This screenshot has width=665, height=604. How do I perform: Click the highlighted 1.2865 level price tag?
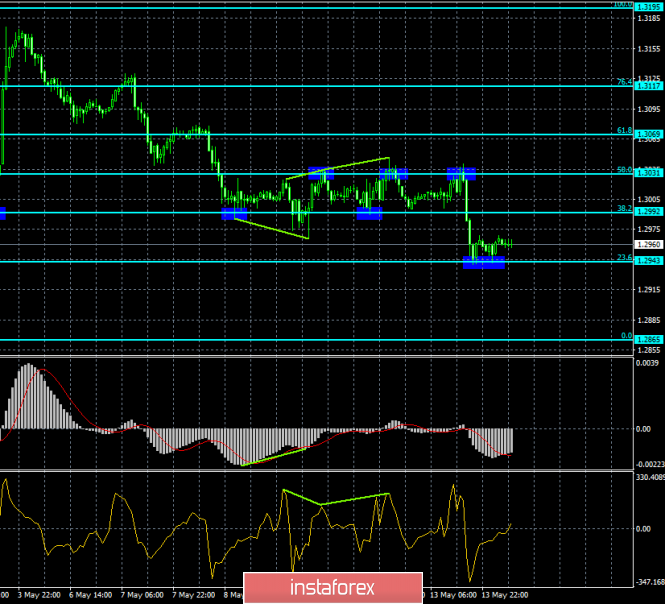tap(649, 339)
